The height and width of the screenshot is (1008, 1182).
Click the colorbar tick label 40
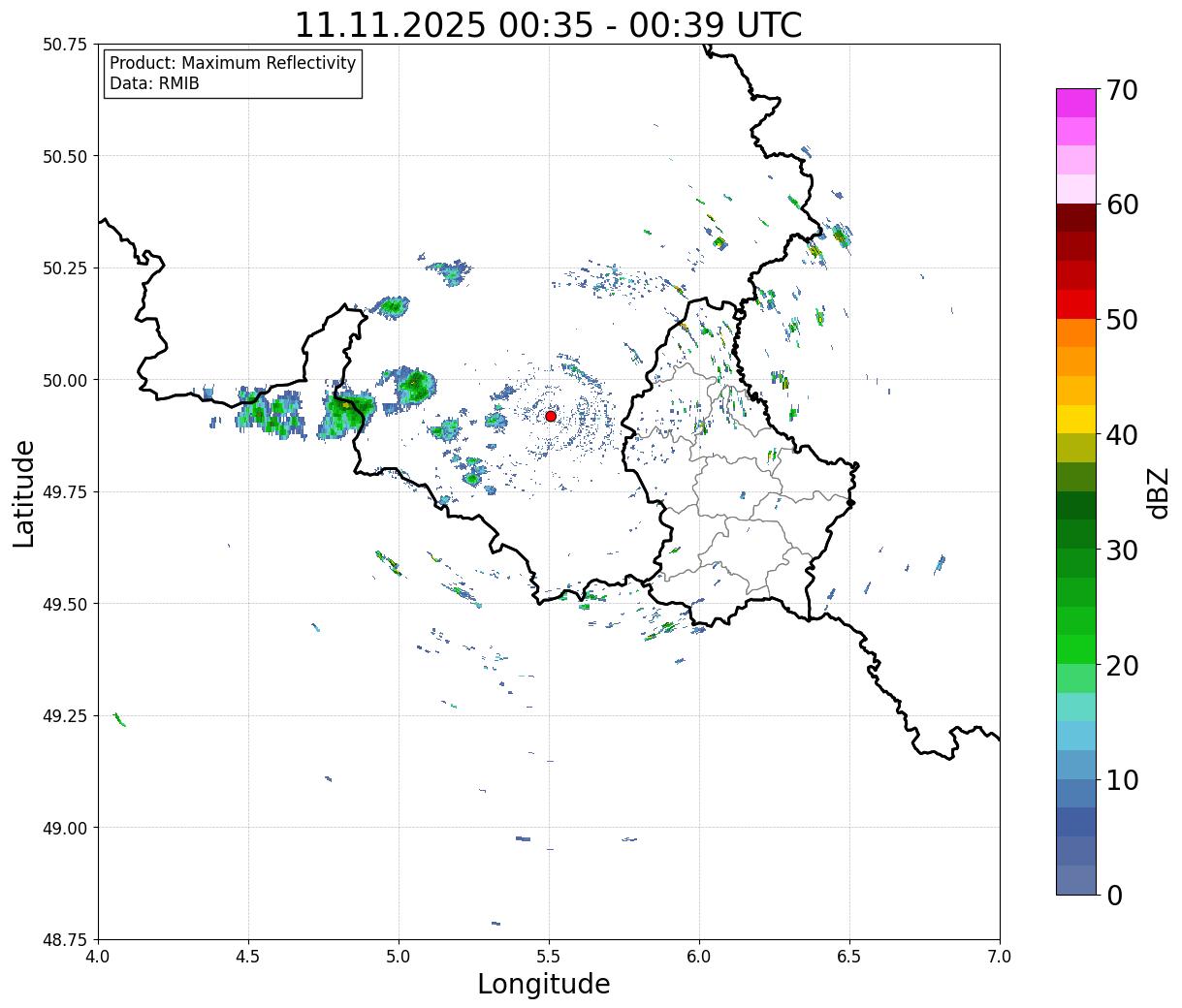pos(1121,435)
